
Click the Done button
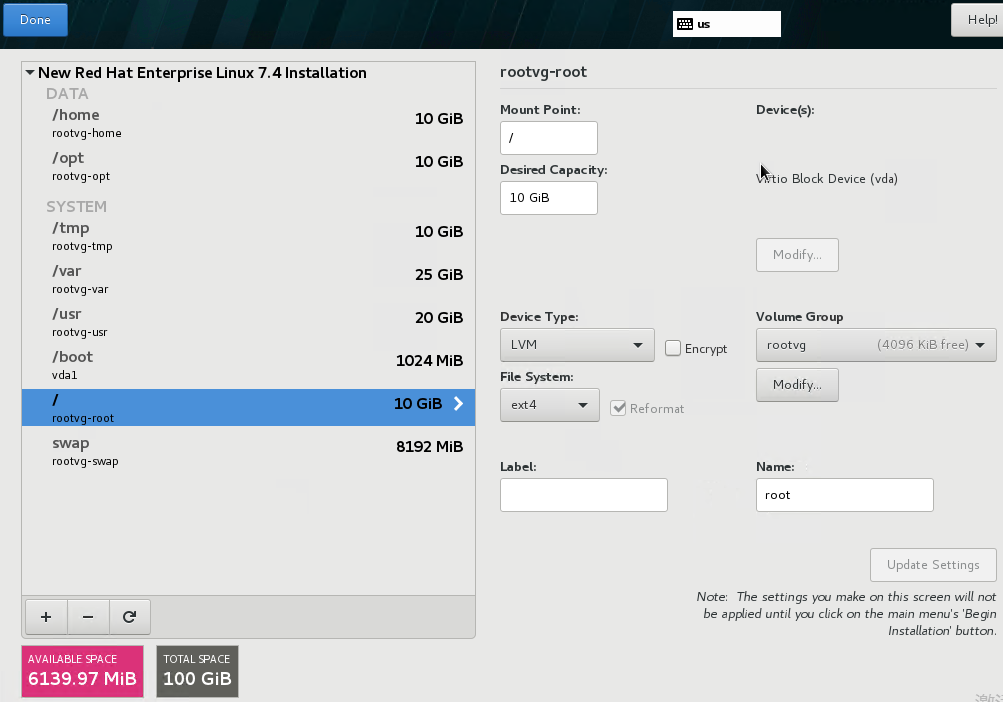click(35, 20)
